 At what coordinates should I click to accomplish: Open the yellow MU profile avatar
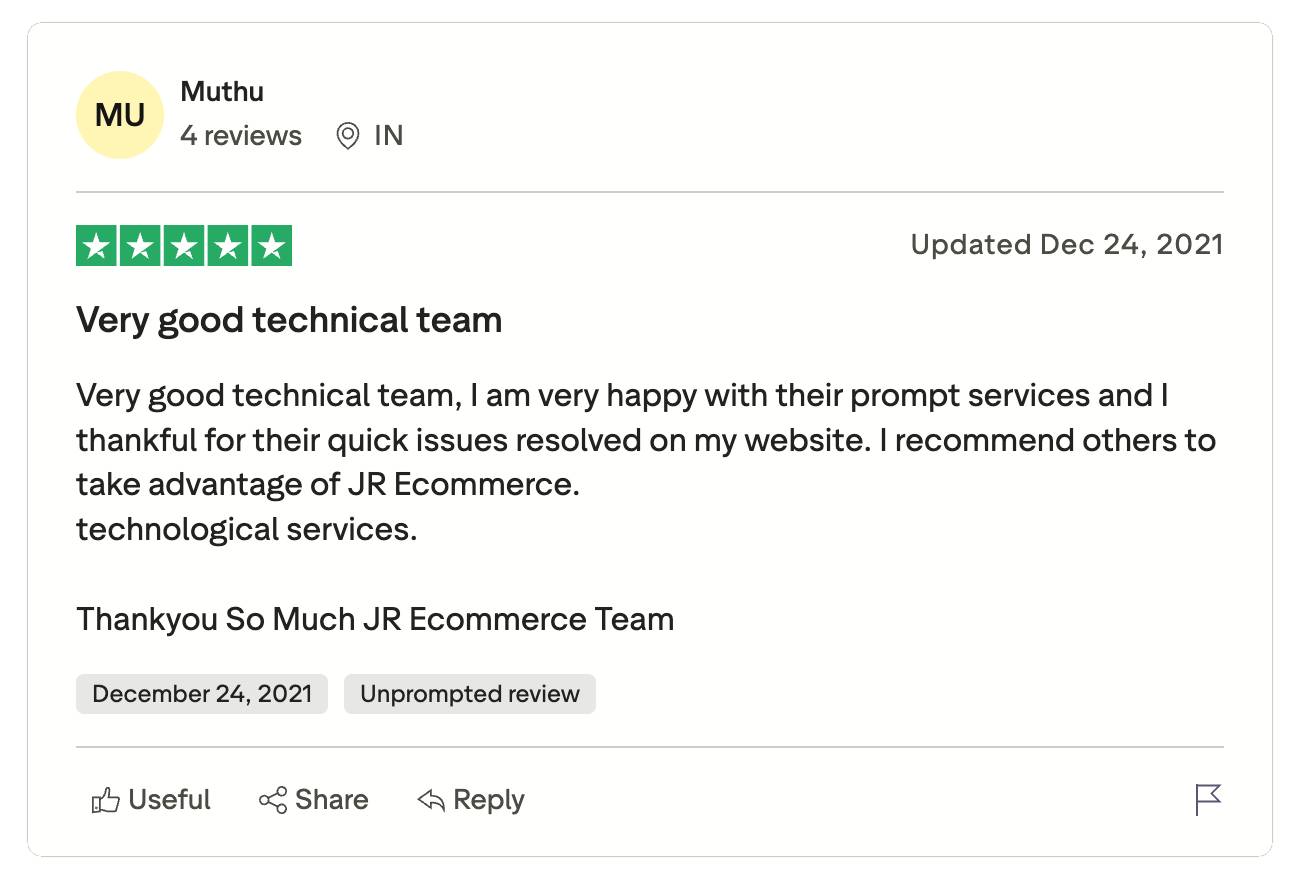pyautogui.click(x=120, y=116)
